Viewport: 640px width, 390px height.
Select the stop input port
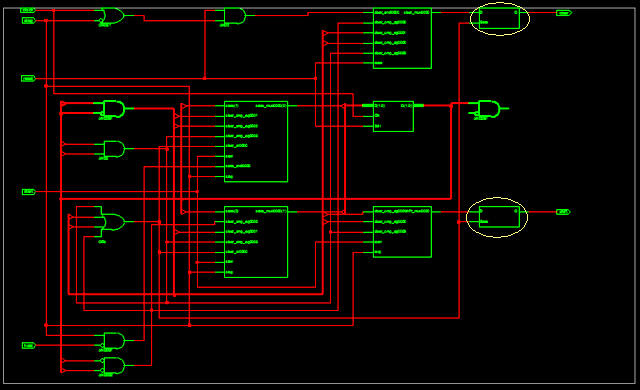click(28, 20)
